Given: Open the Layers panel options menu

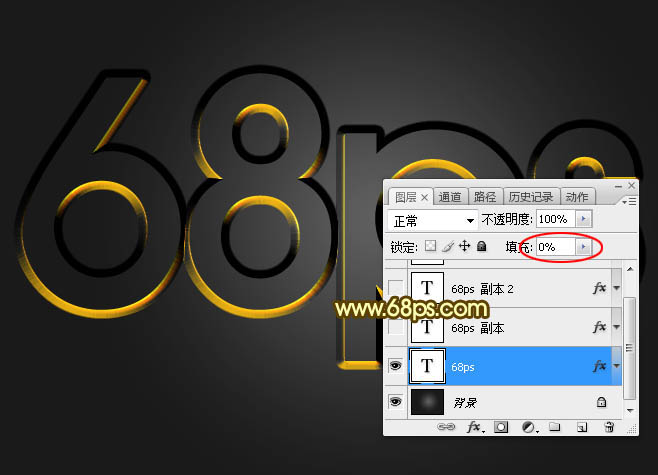Looking at the screenshot, I should [629, 202].
